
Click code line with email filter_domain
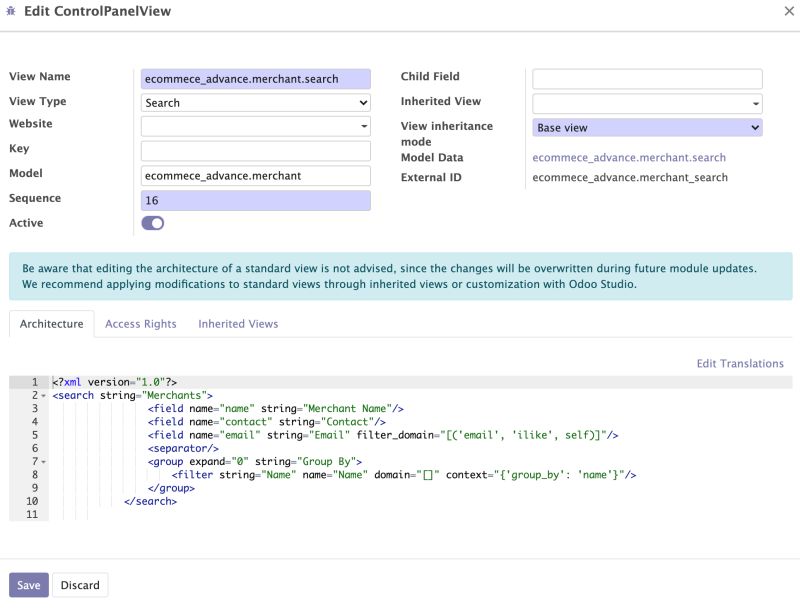pos(383,435)
